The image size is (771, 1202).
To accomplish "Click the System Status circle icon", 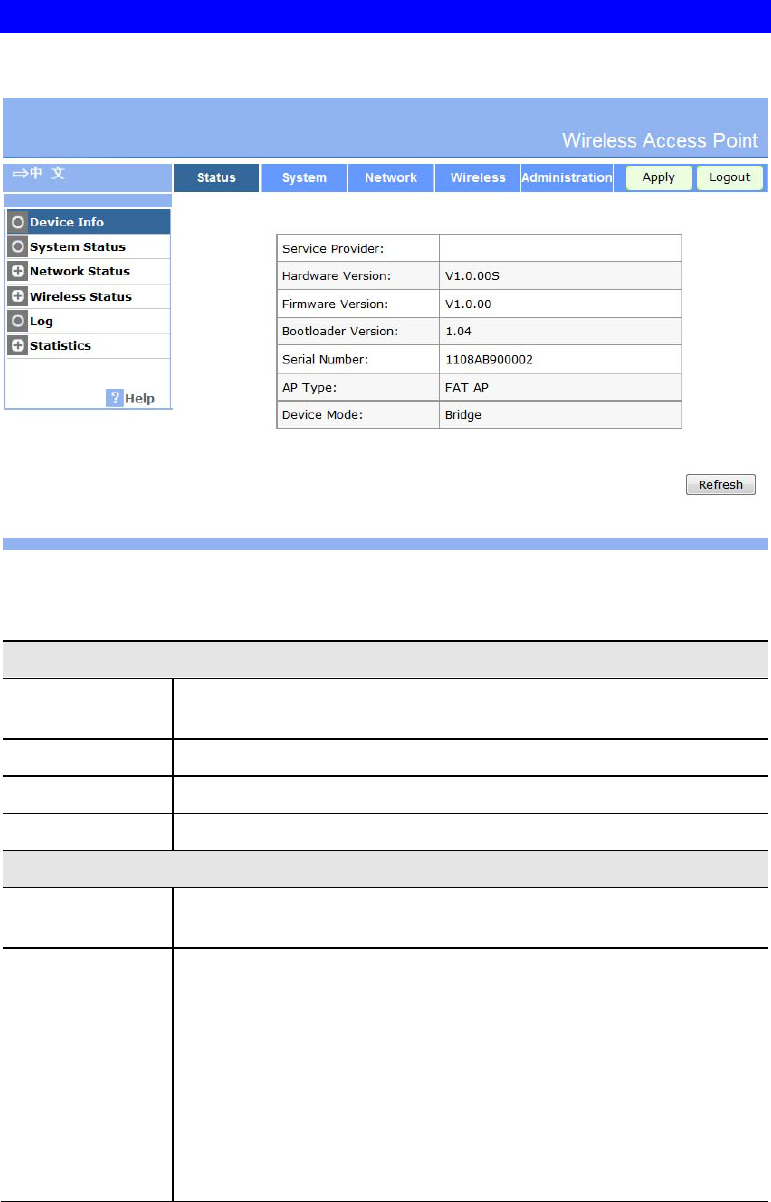I will (x=17, y=247).
